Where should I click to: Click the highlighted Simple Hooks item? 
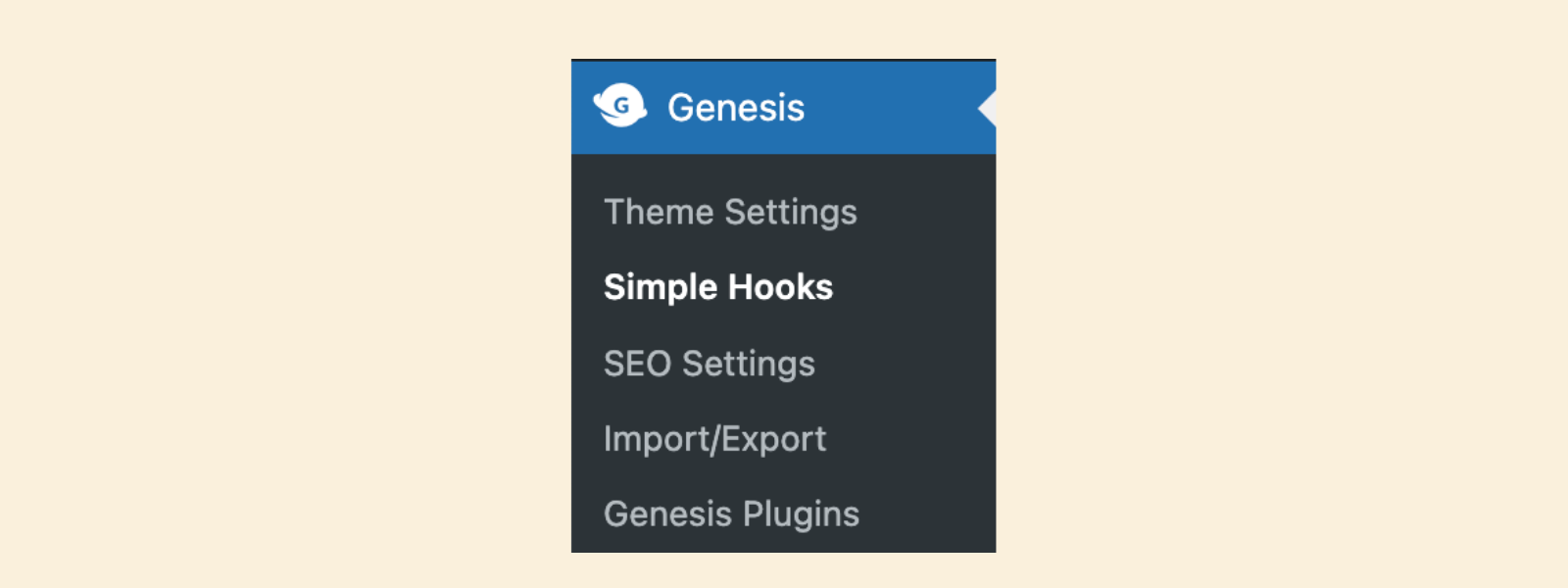coord(718,287)
